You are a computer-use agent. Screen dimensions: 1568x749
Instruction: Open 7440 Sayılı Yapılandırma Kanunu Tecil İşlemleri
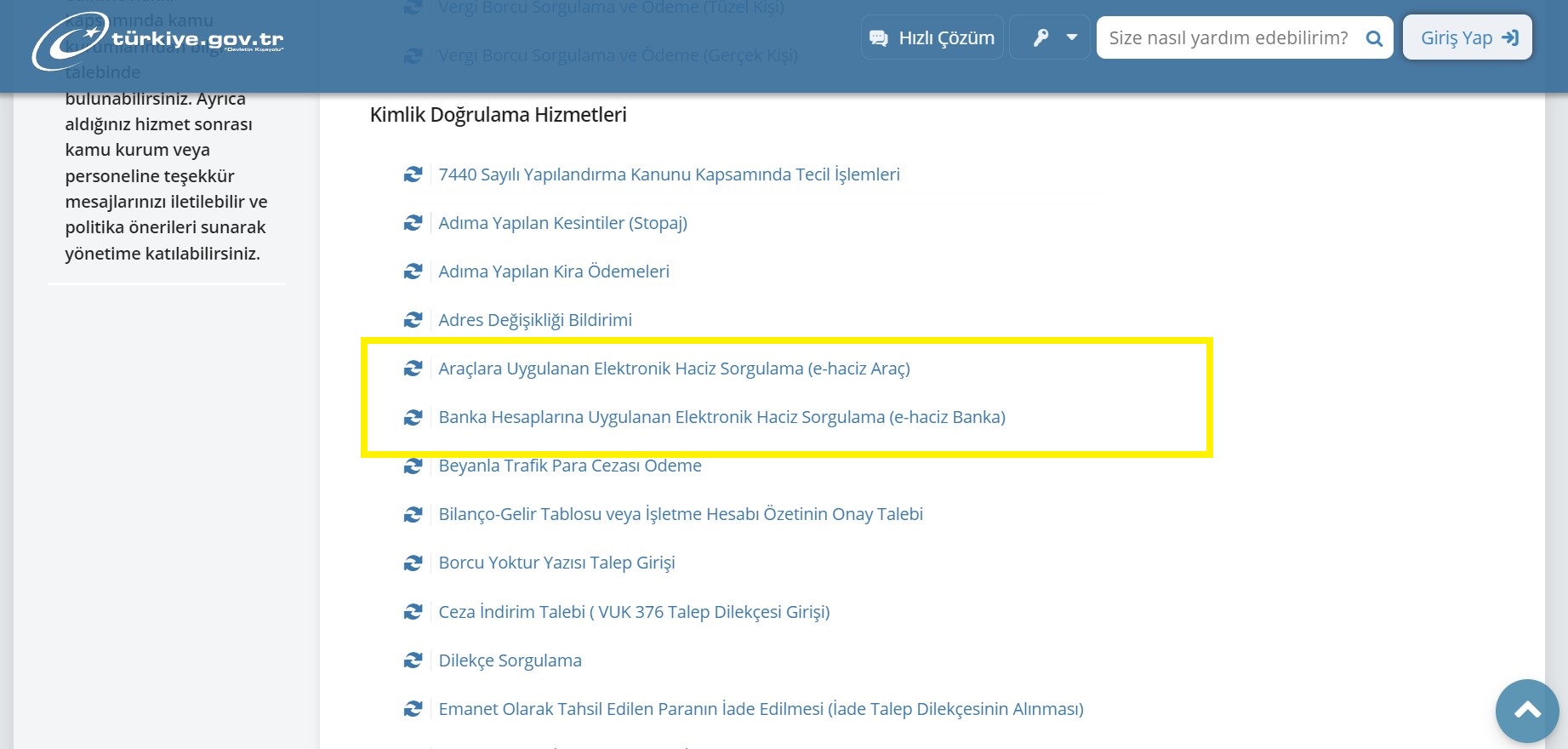(669, 174)
